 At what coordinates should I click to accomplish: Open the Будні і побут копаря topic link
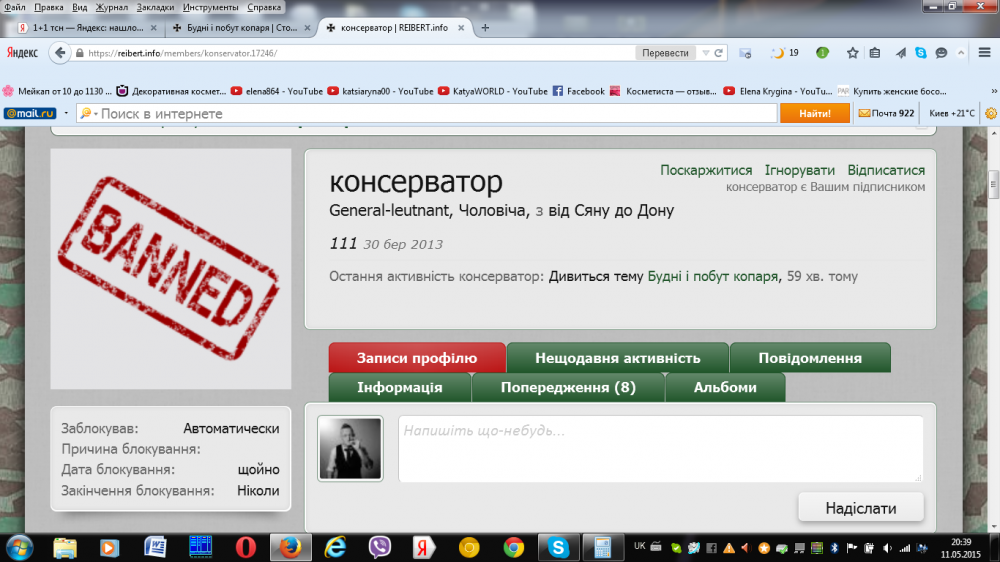(712, 276)
